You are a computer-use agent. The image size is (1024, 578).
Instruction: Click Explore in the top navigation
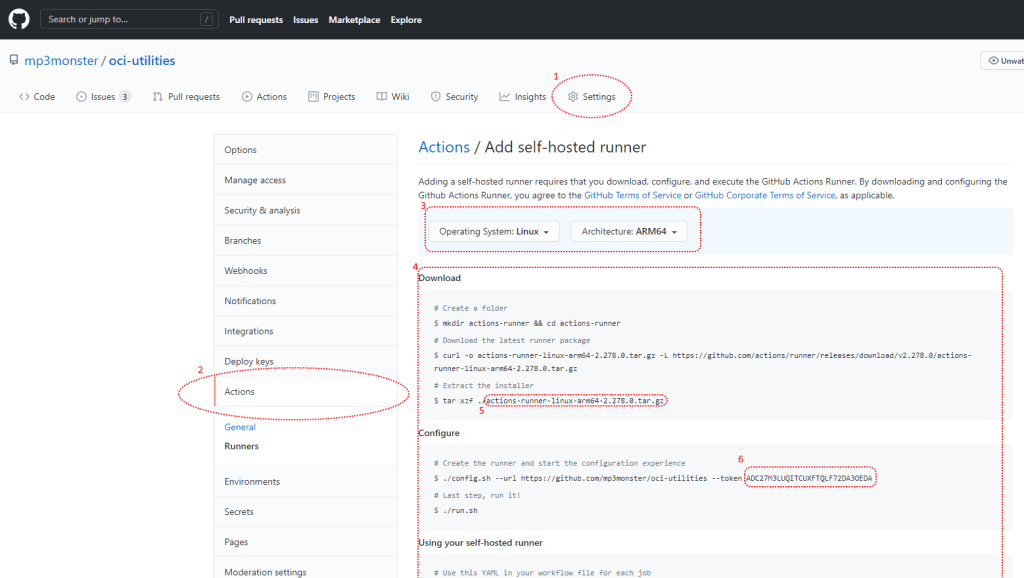(x=406, y=20)
